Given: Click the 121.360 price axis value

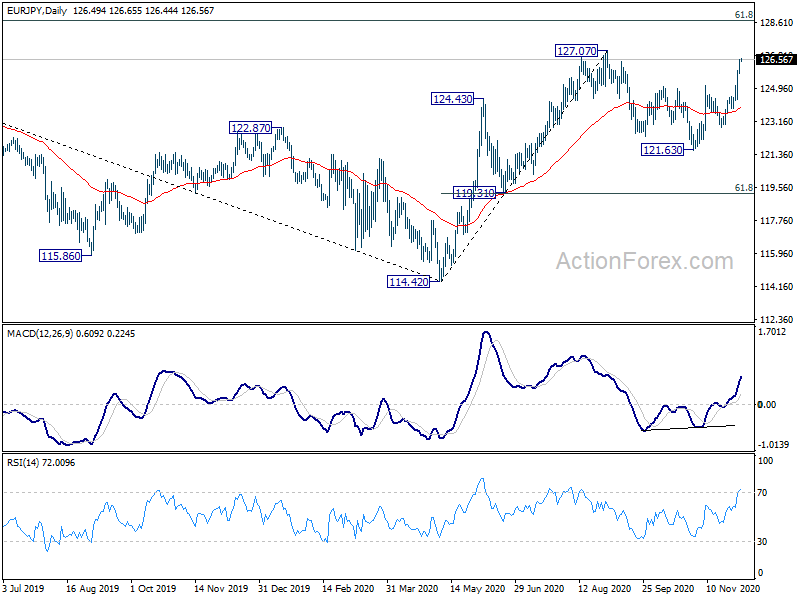Looking at the screenshot, I should [x=777, y=155].
